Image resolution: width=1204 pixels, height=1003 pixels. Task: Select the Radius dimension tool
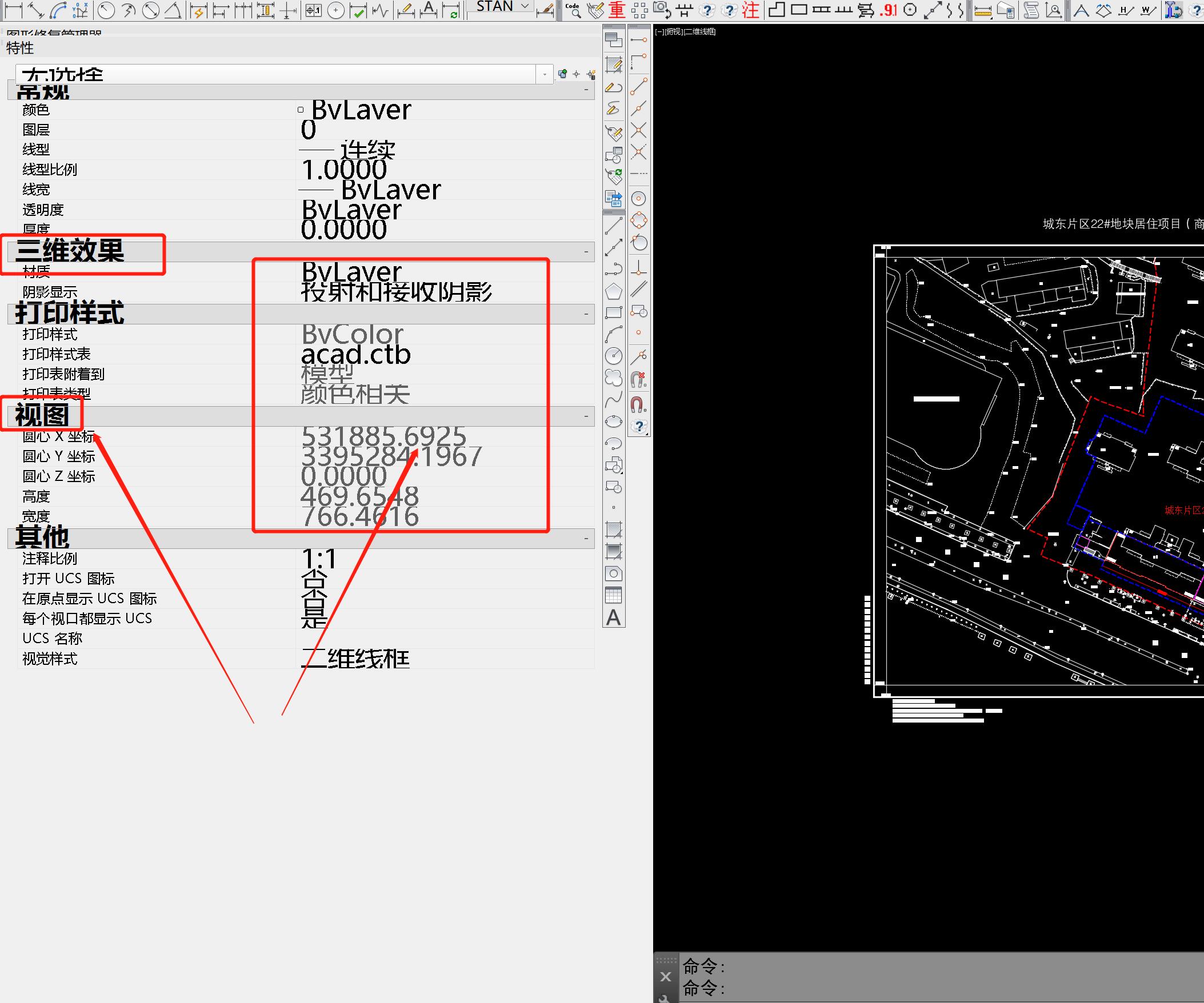click(106, 10)
